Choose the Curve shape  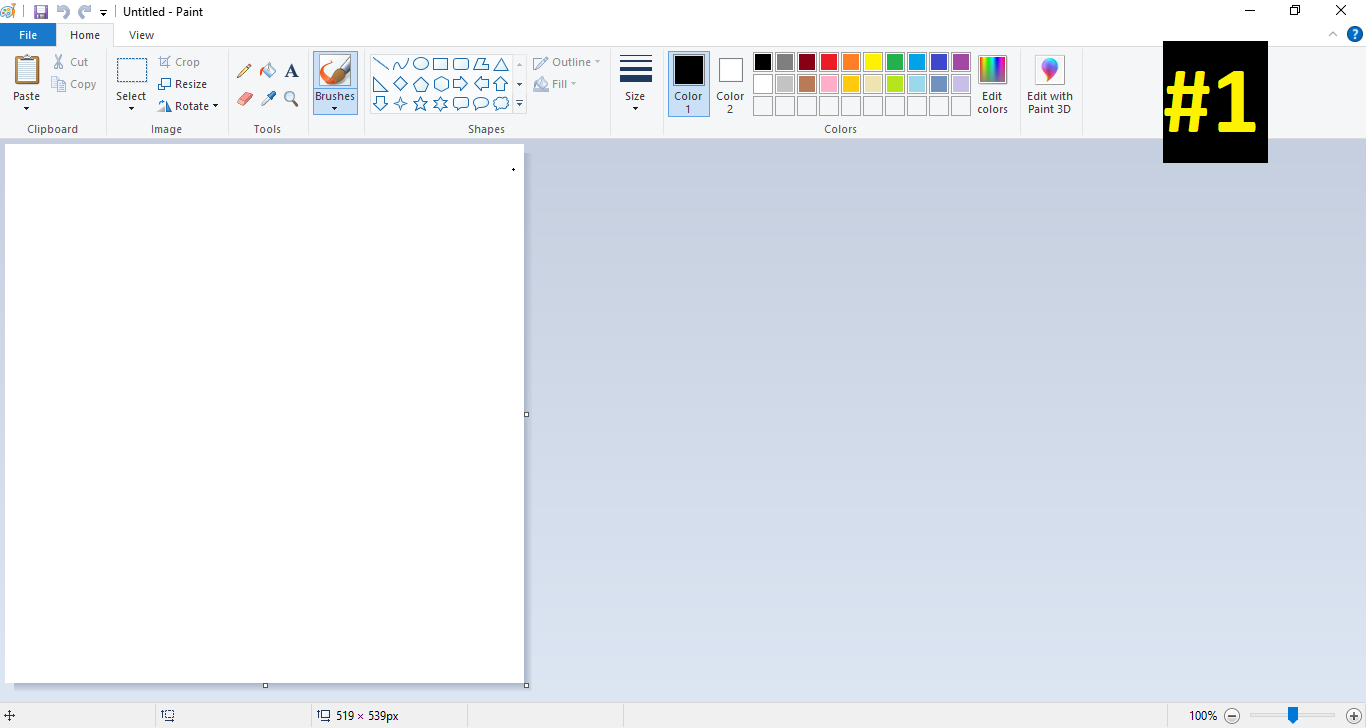(401, 64)
